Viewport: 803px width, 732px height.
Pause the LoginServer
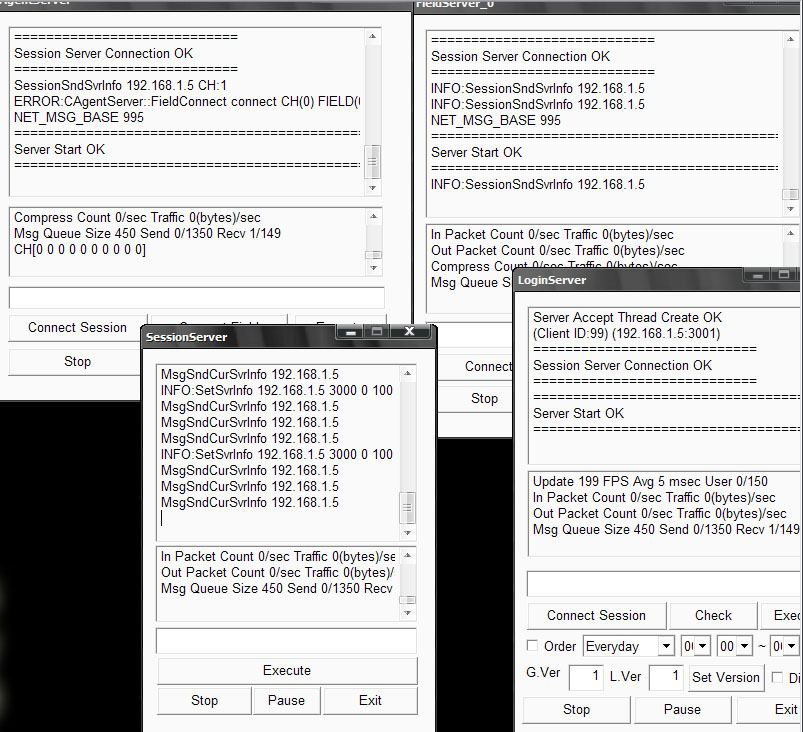click(x=682, y=709)
